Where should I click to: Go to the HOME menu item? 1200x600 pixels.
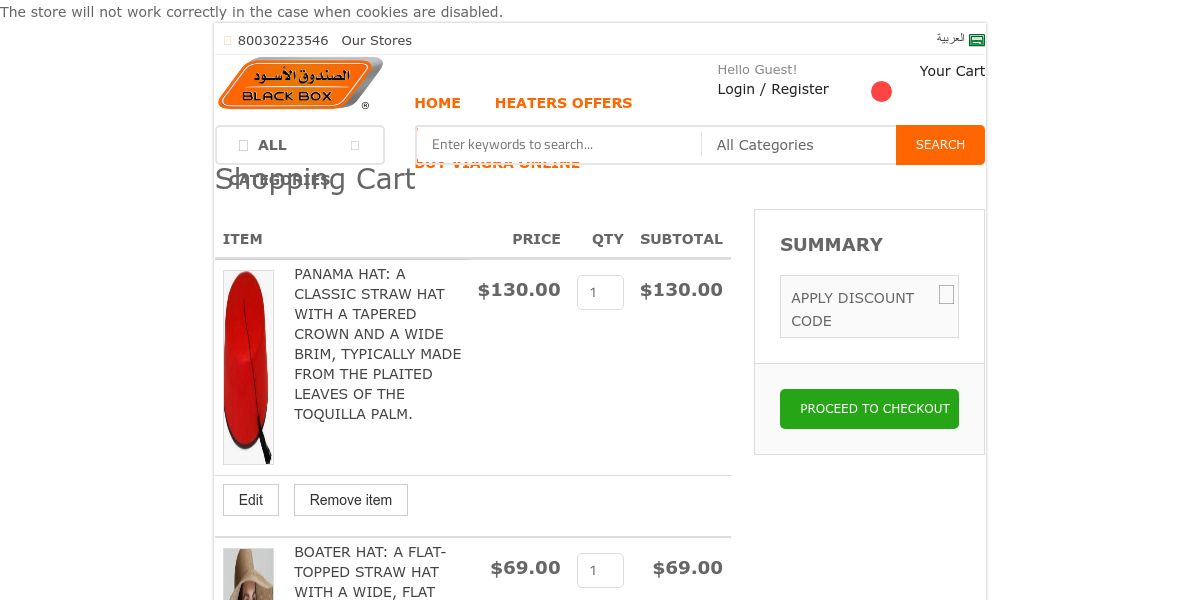click(x=437, y=103)
